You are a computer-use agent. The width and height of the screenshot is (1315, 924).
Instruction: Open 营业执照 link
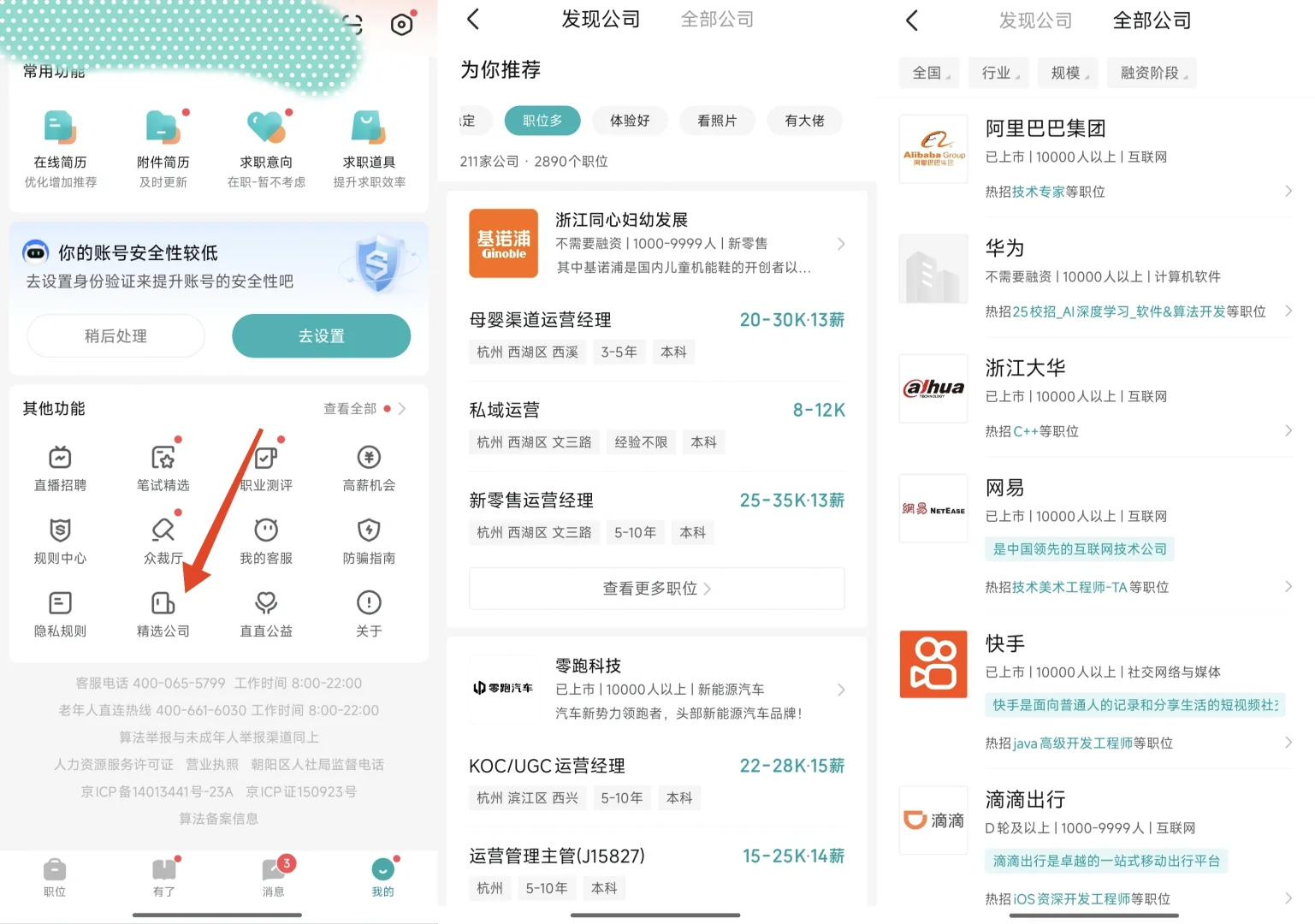pos(212,764)
